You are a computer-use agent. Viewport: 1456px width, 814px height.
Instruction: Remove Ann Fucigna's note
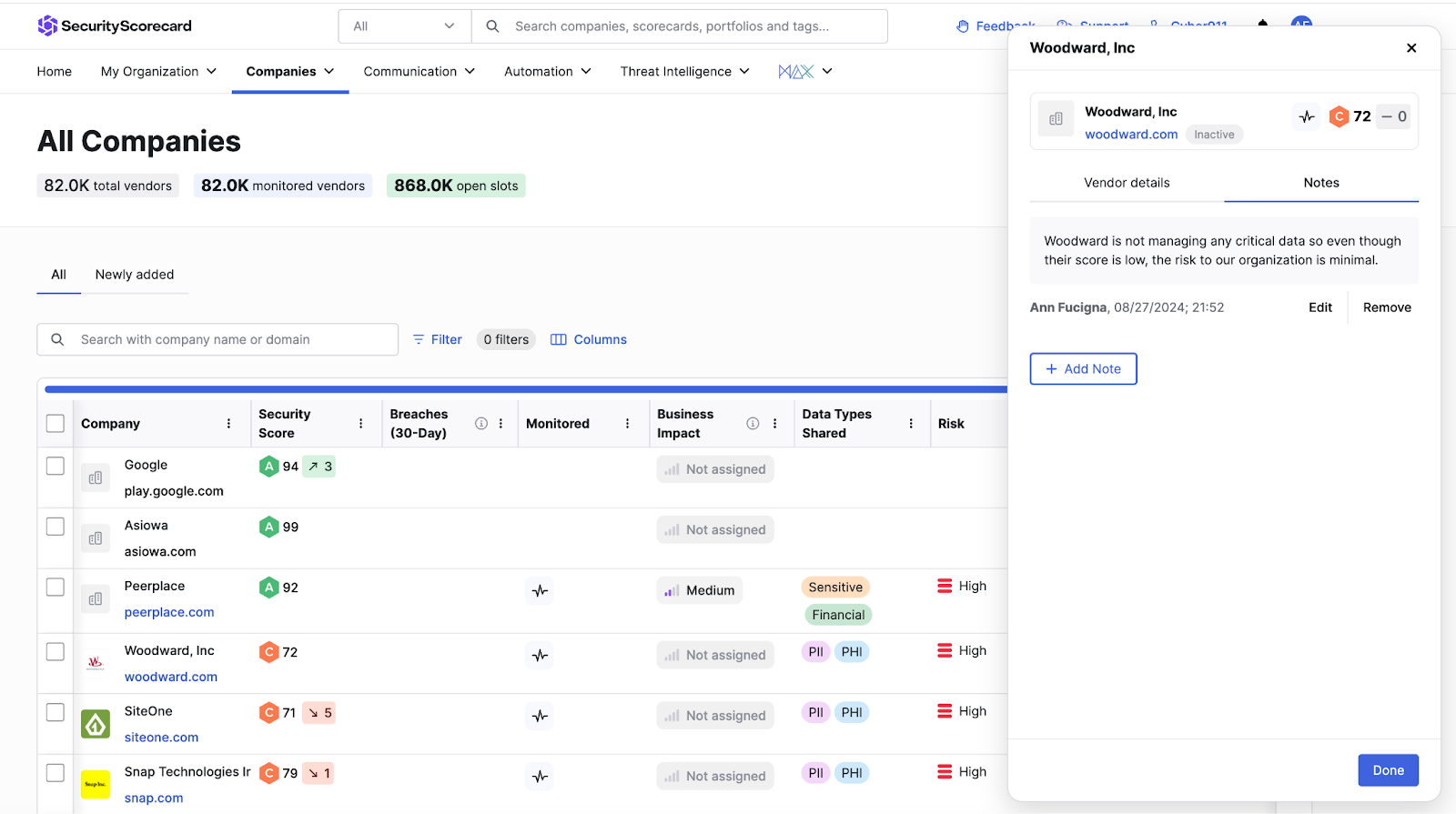click(x=1387, y=307)
